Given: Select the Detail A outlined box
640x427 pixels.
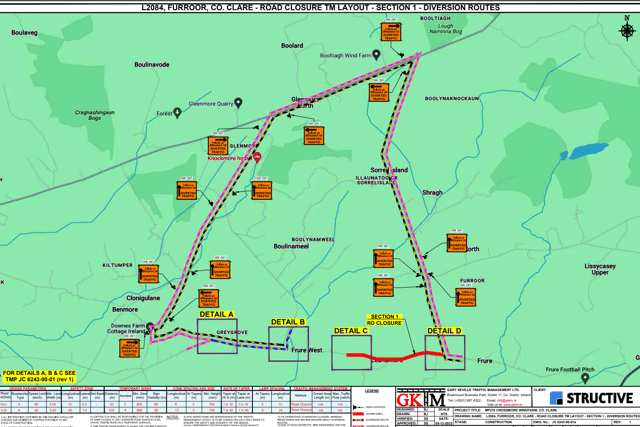Looking at the screenshot, I should [x=217, y=336].
